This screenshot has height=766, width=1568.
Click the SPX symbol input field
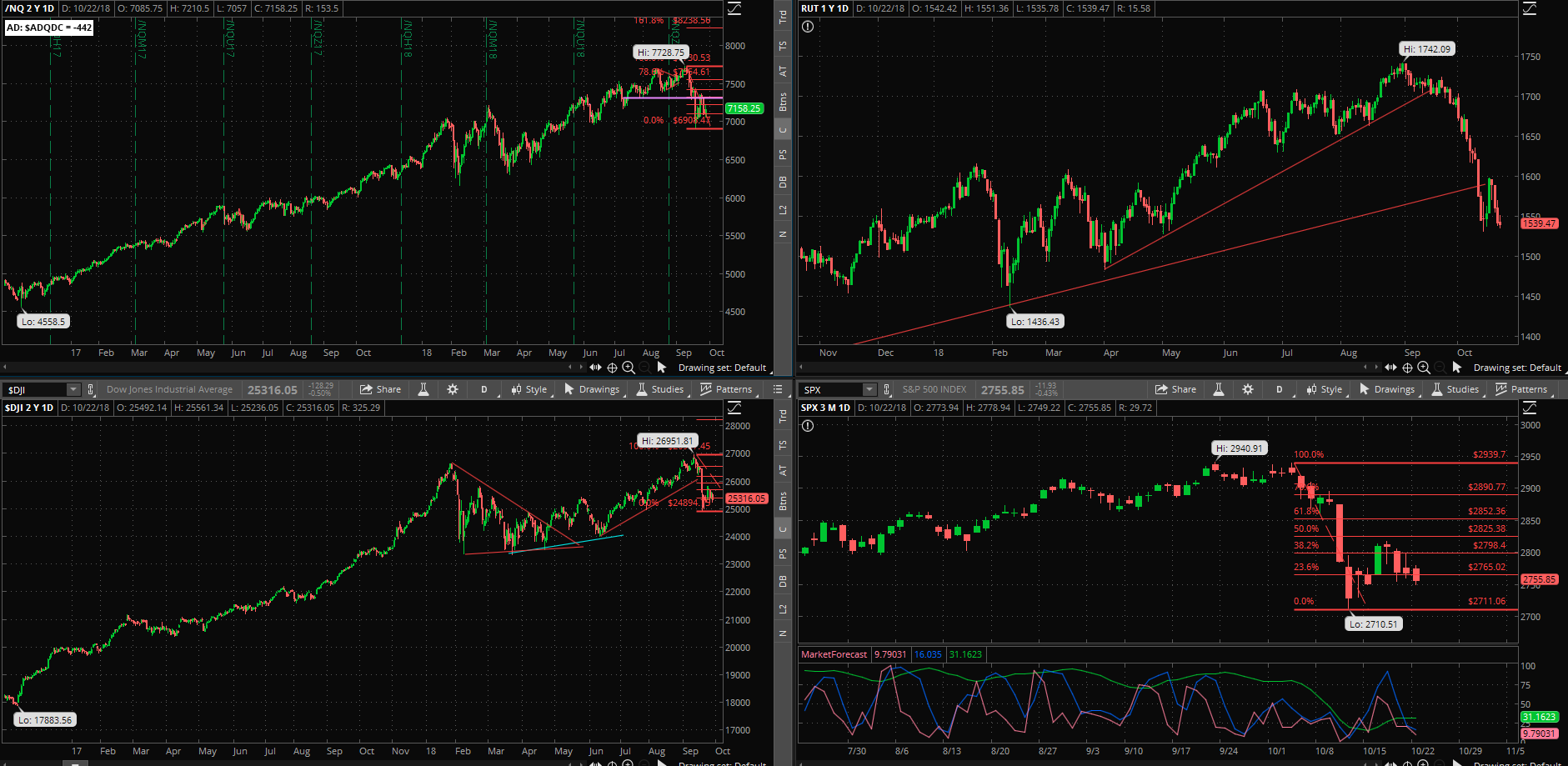point(831,389)
